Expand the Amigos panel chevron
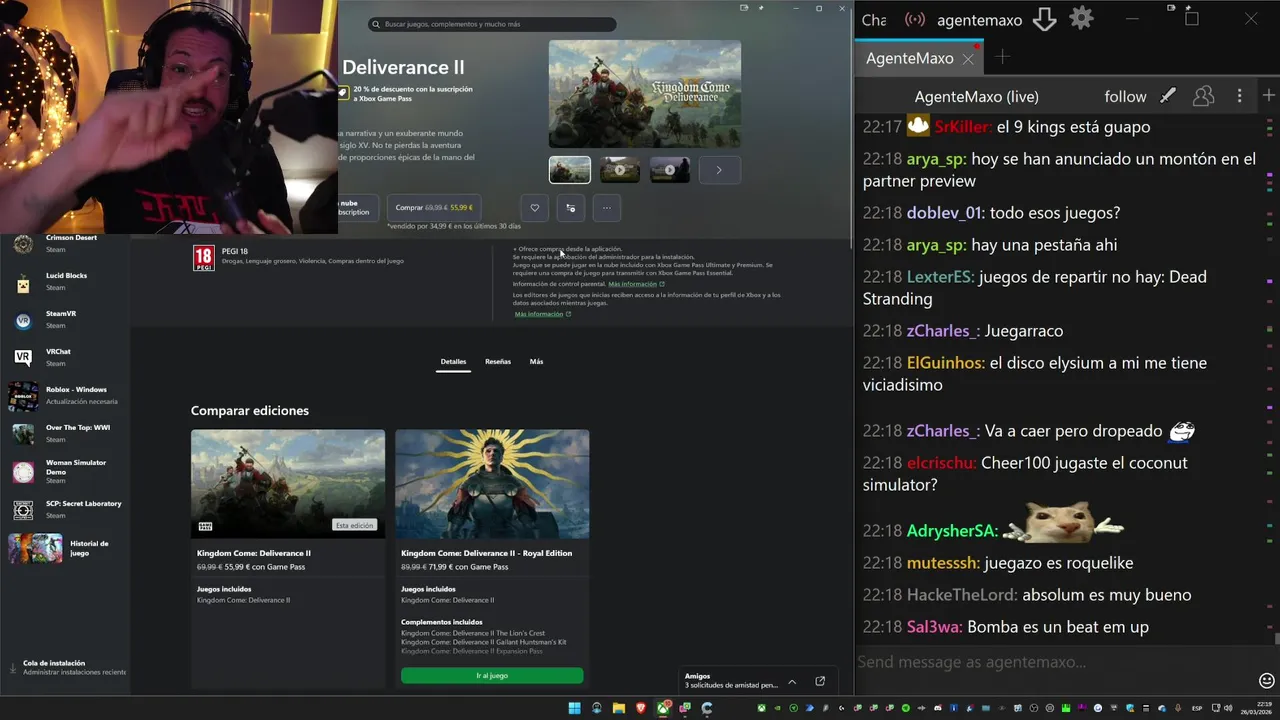 (x=792, y=681)
